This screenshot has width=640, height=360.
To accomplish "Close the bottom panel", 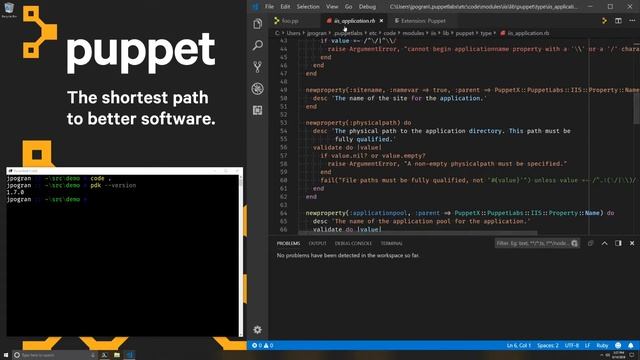I will pyautogui.click(x=632, y=243).
